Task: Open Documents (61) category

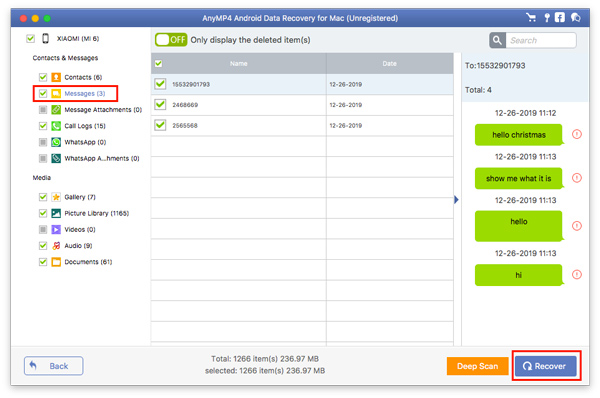Action: coord(88,262)
